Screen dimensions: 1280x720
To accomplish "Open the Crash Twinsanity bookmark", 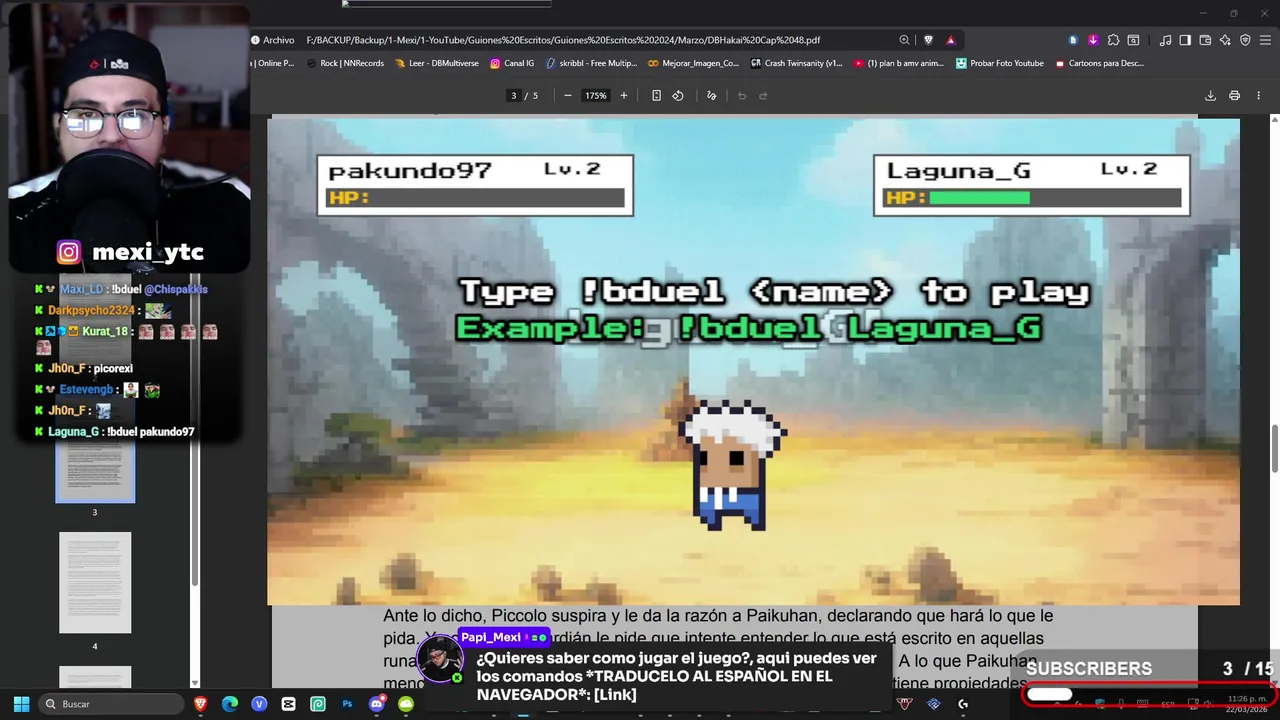I will 797,63.
